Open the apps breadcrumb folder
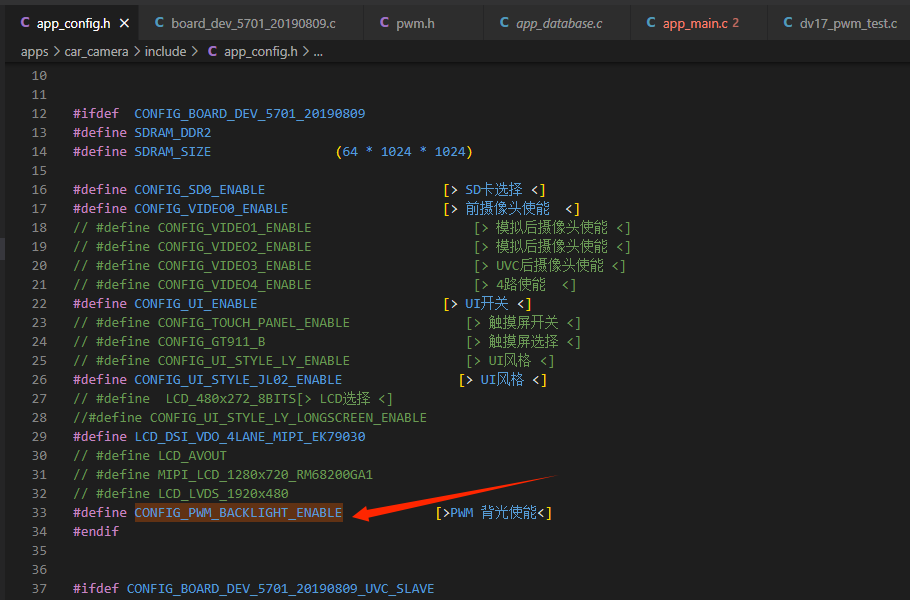Viewport: 910px width, 600px height. [35, 52]
